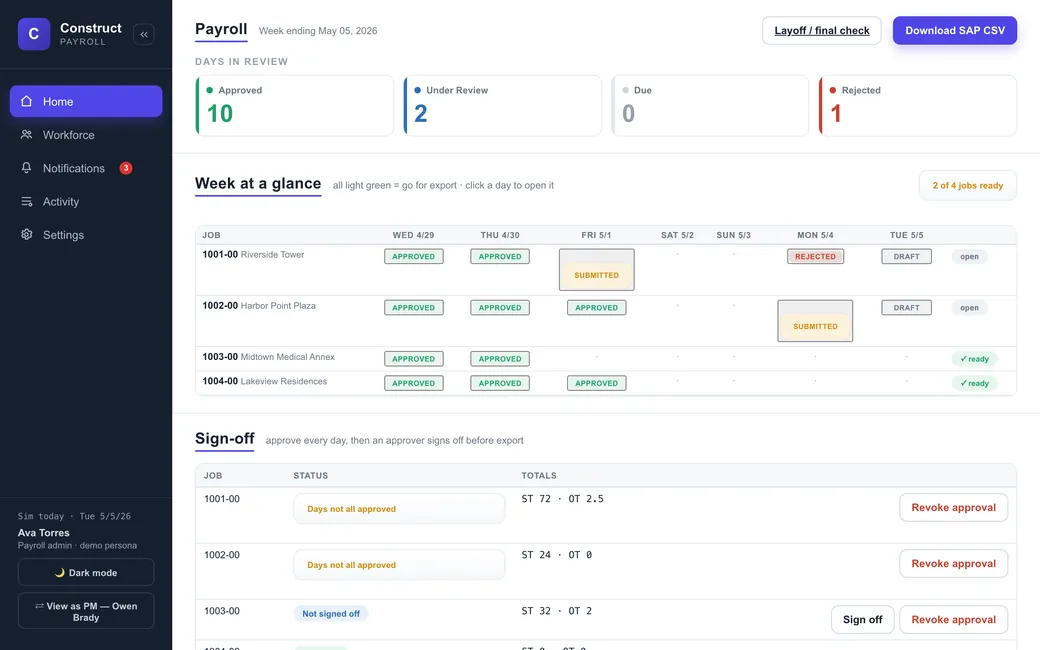Revoke approval for job 1001-00
Image resolution: width=1040 pixels, height=650 pixels.
[x=953, y=507]
